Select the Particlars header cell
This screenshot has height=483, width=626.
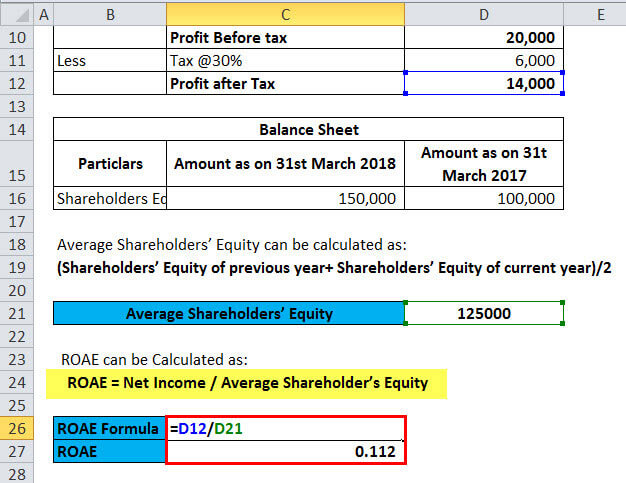109,163
